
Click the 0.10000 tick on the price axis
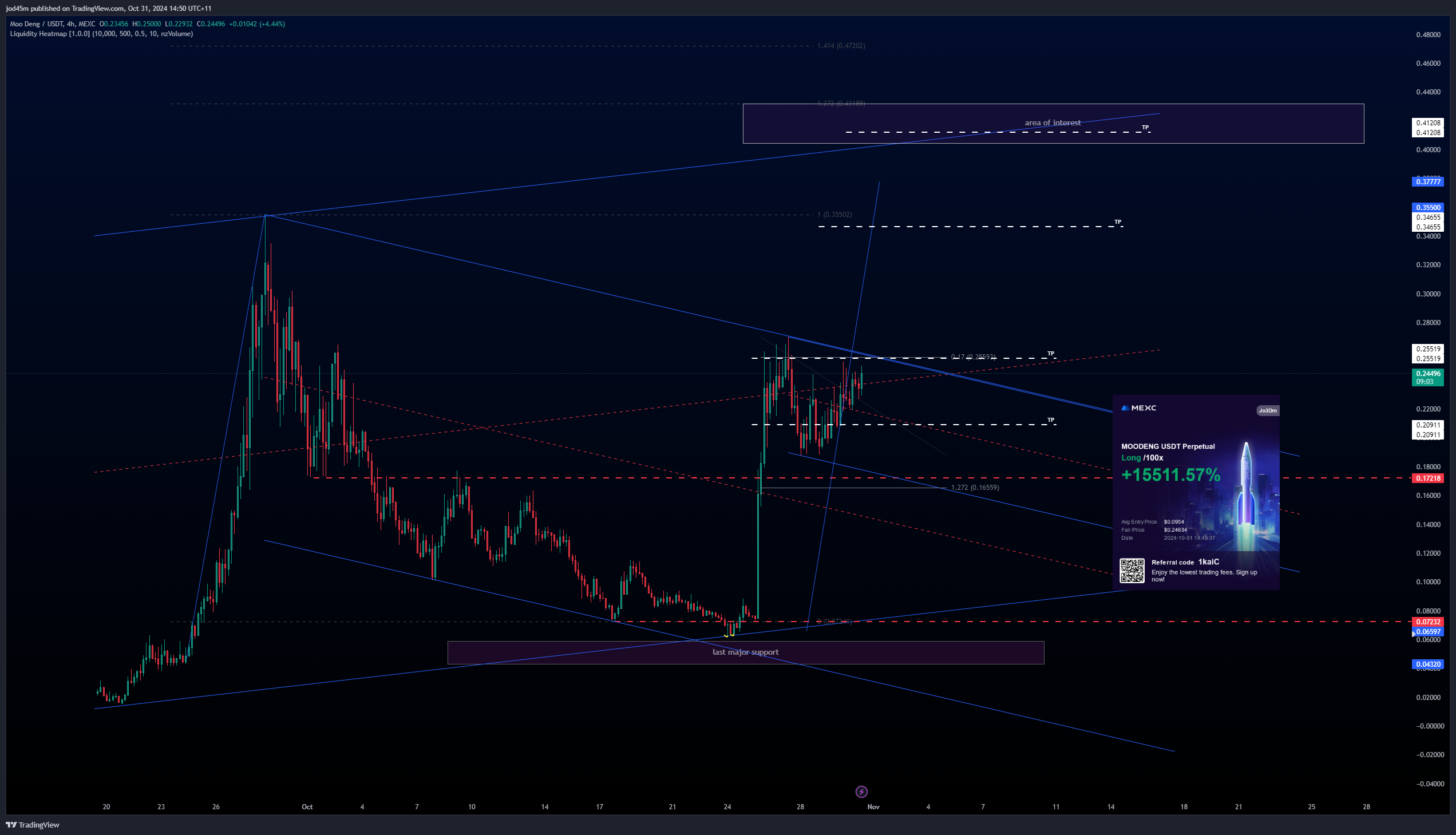[x=1428, y=582]
